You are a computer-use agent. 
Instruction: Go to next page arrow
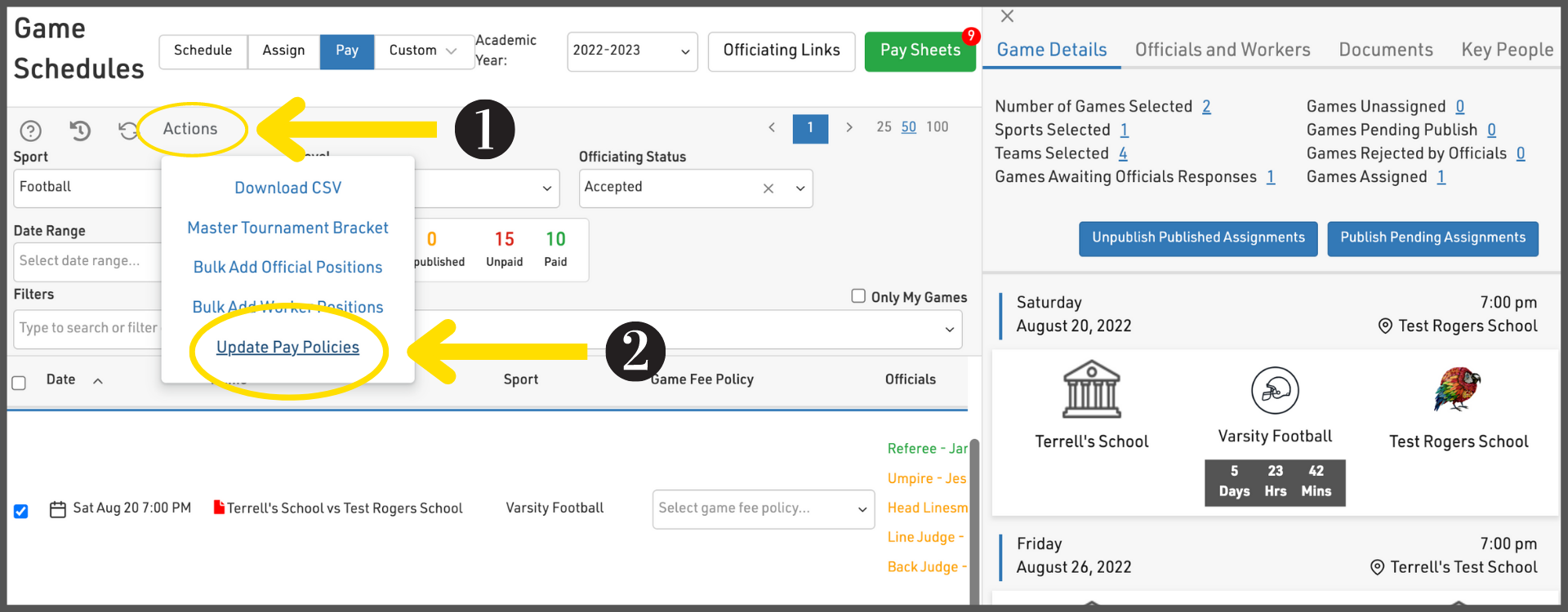pos(849,127)
